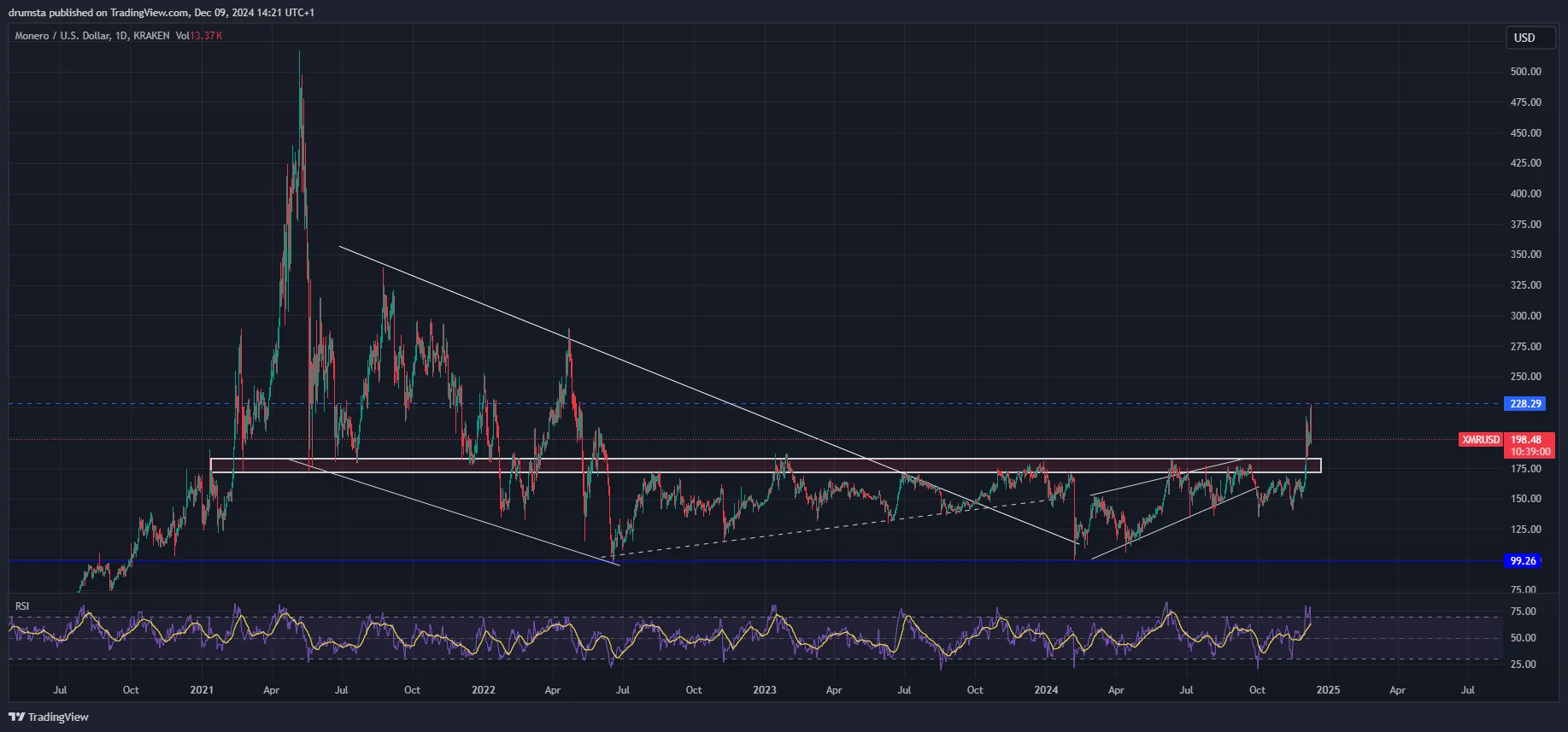Viewport: 1568px width, 732px height.
Task: Click the red XMRUSD symbol tag
Action: point(1480,440)
